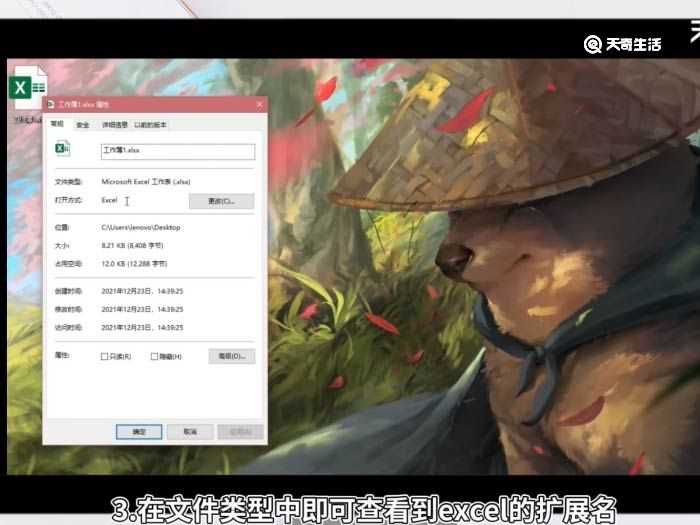Click the location path C:\Users\lenovo\Desktop
The image size is (700, 525).
(141, 228)
